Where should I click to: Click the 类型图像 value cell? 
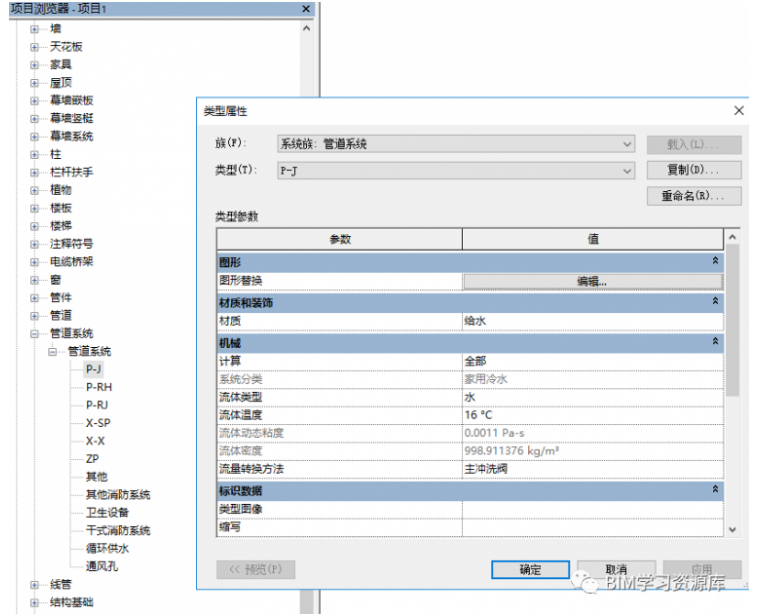point(592,509)
